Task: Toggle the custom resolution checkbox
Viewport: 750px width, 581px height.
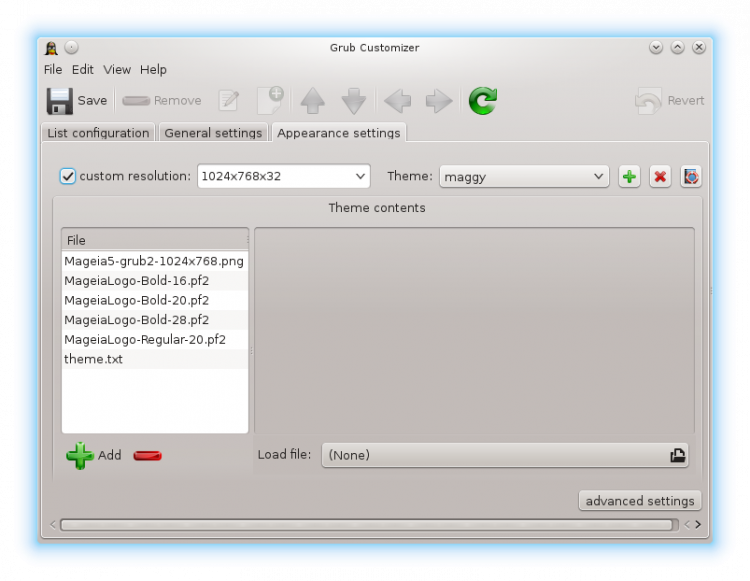Action: point(68,176)
